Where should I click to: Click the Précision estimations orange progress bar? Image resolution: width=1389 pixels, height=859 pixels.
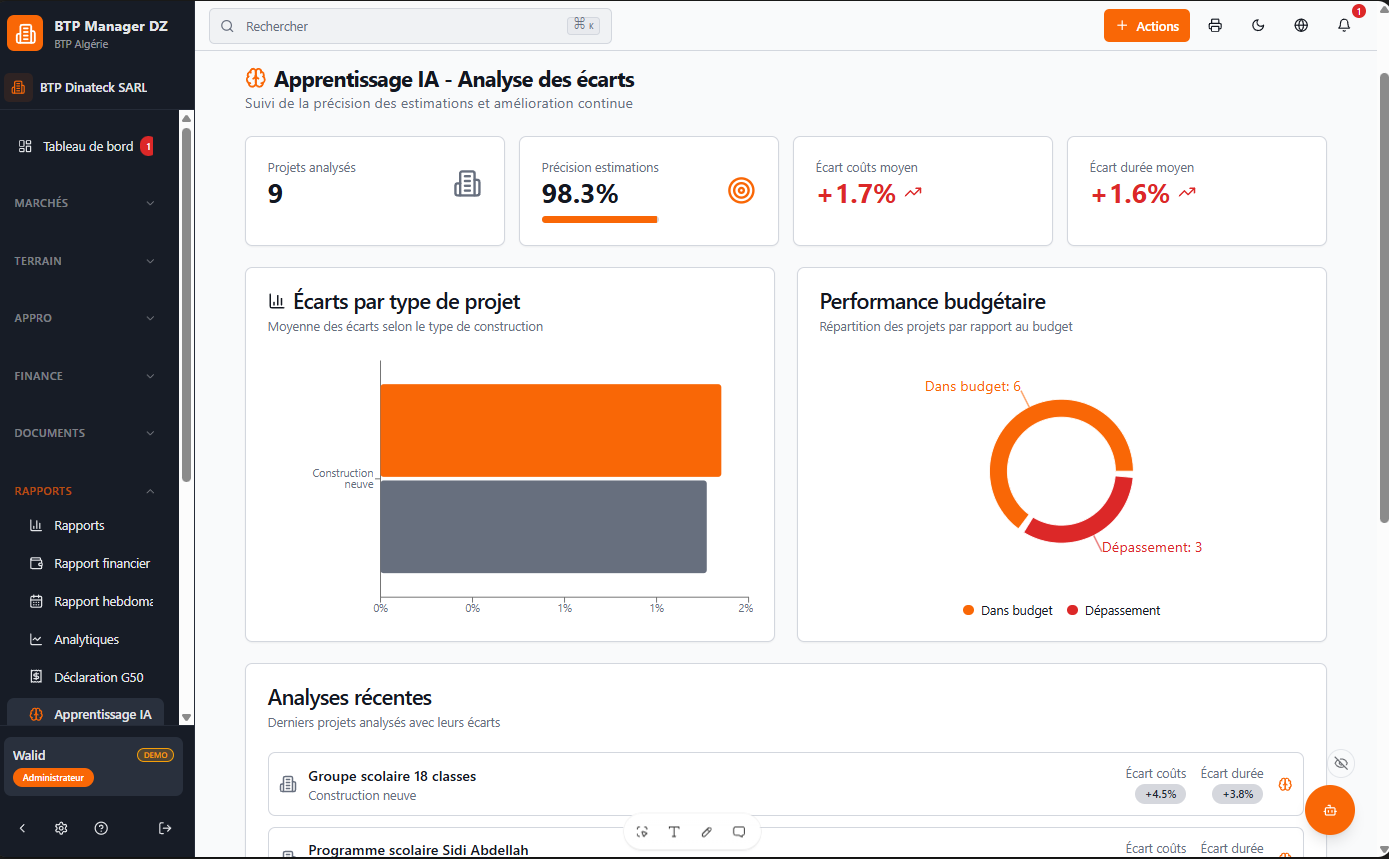pyautogui.click(x=600, y=219)
